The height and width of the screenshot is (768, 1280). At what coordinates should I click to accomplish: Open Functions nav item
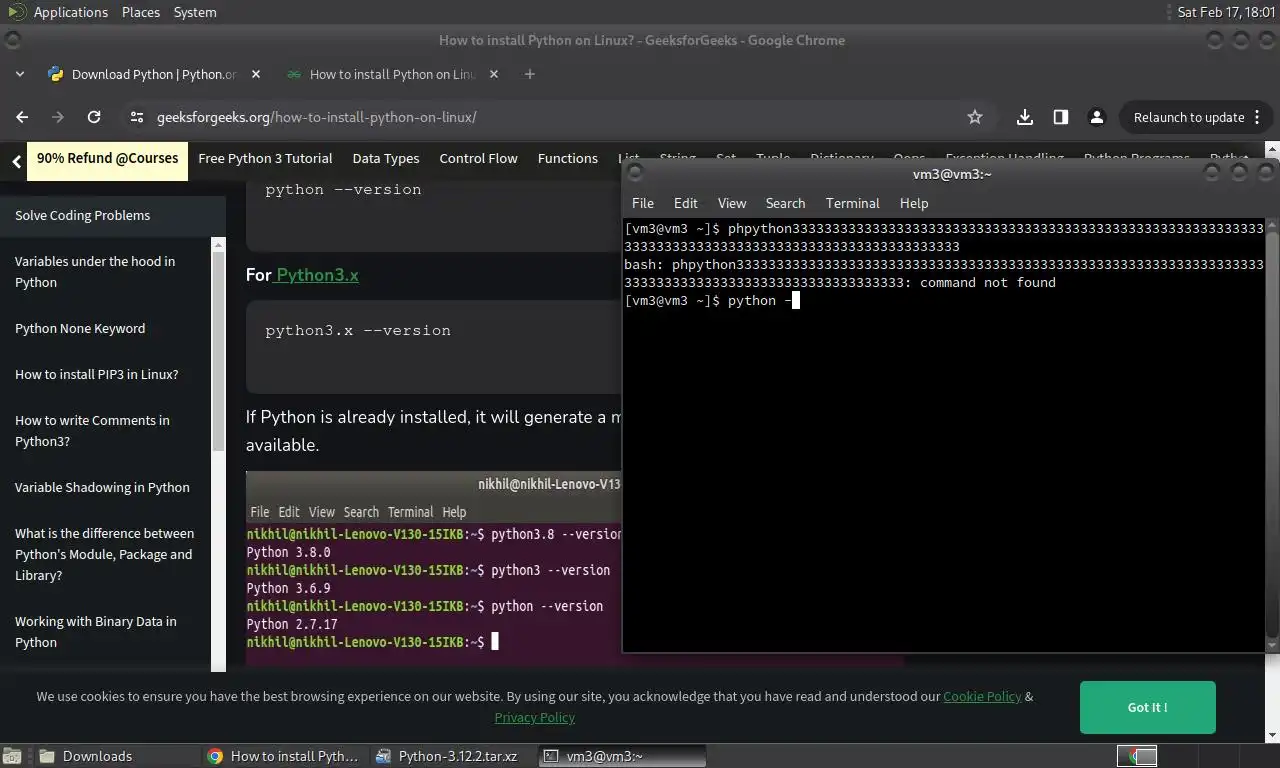click(x=567, y=158)
